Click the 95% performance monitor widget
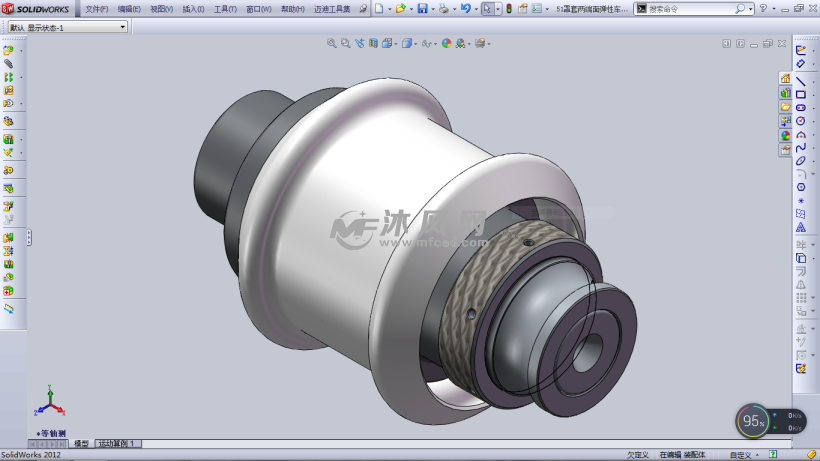 pos(752,421)
